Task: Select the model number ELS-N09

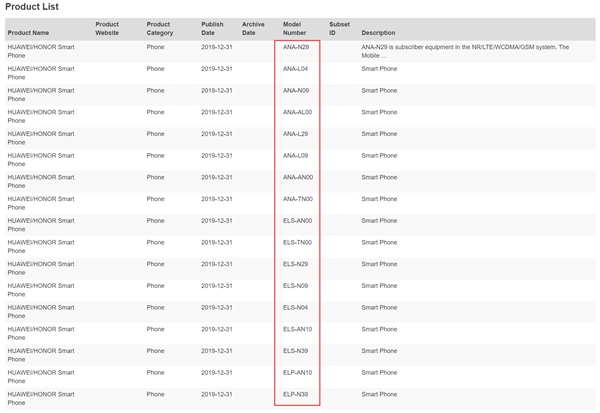Action: tap(295, 286)
